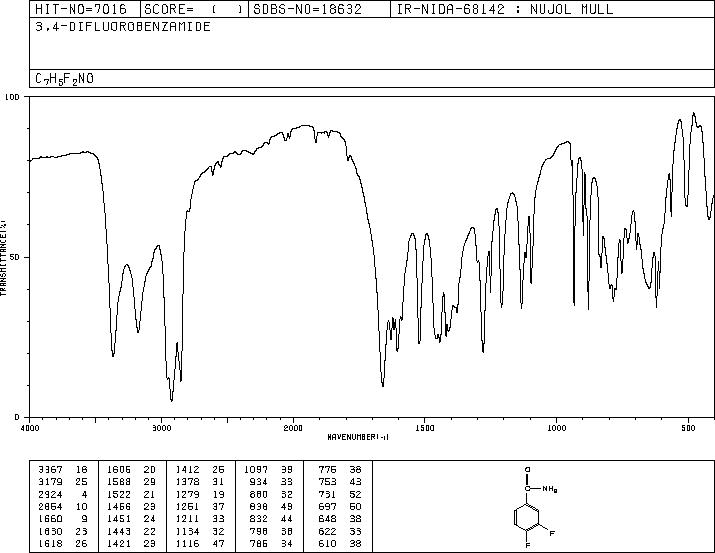Screen dimensions: 715x553
Task: Click the 1451 peak table entry
Action: tap(131, 519)
